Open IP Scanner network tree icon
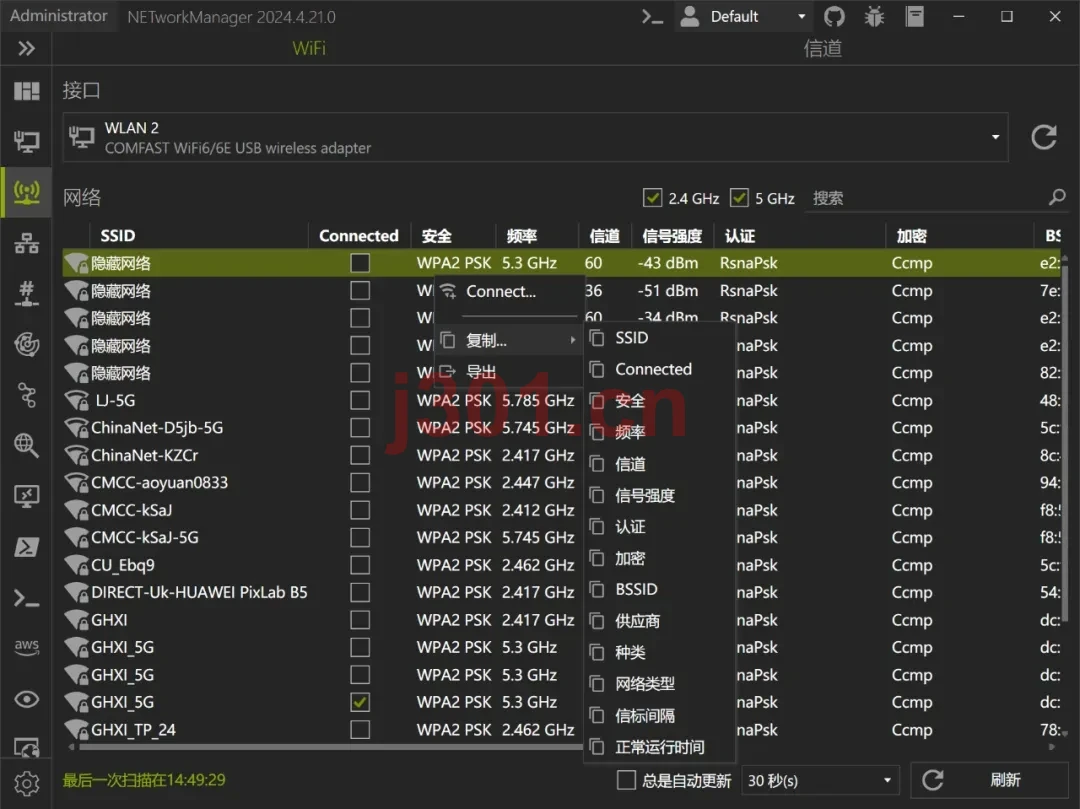This screenshot has height=809, width=1080. tap(26, 243)
